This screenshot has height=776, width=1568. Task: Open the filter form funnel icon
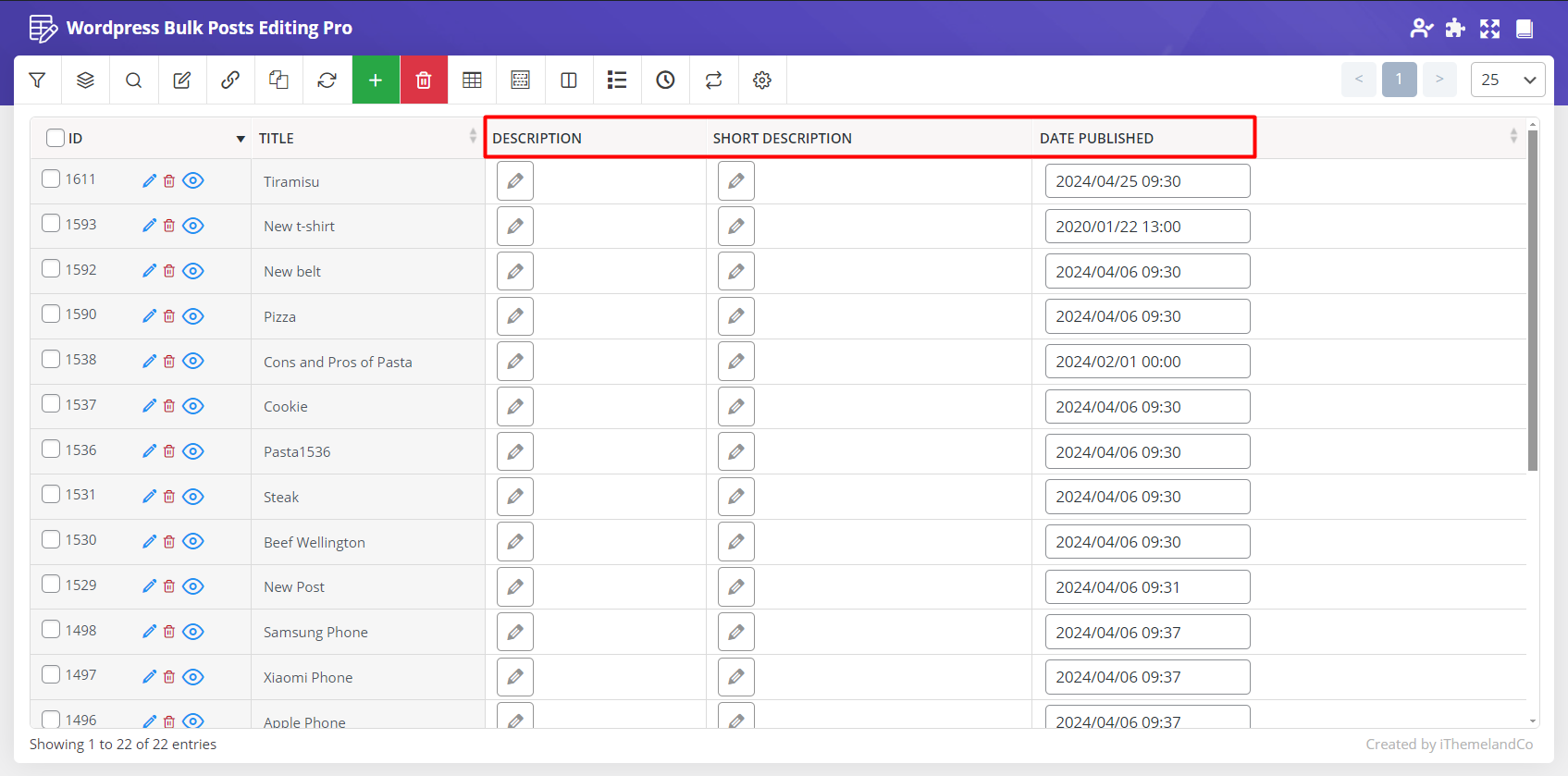point(38,80)
